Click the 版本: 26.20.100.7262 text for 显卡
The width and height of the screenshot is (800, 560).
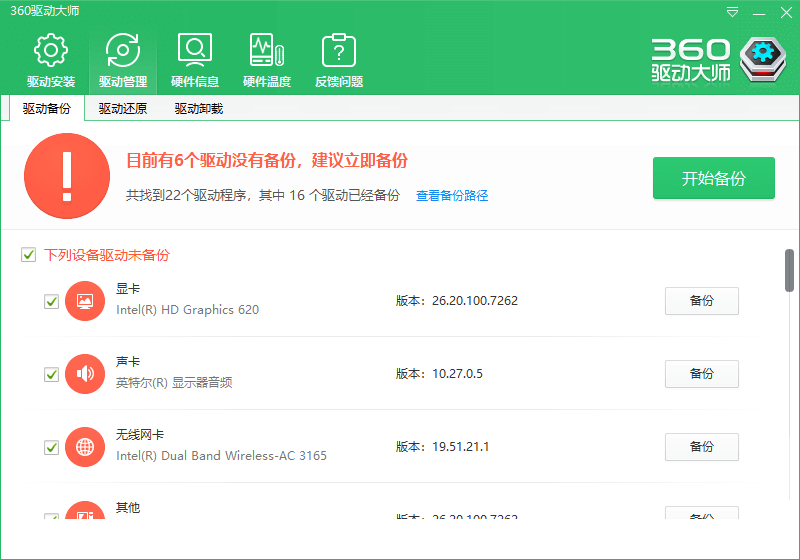pos(457,301)
